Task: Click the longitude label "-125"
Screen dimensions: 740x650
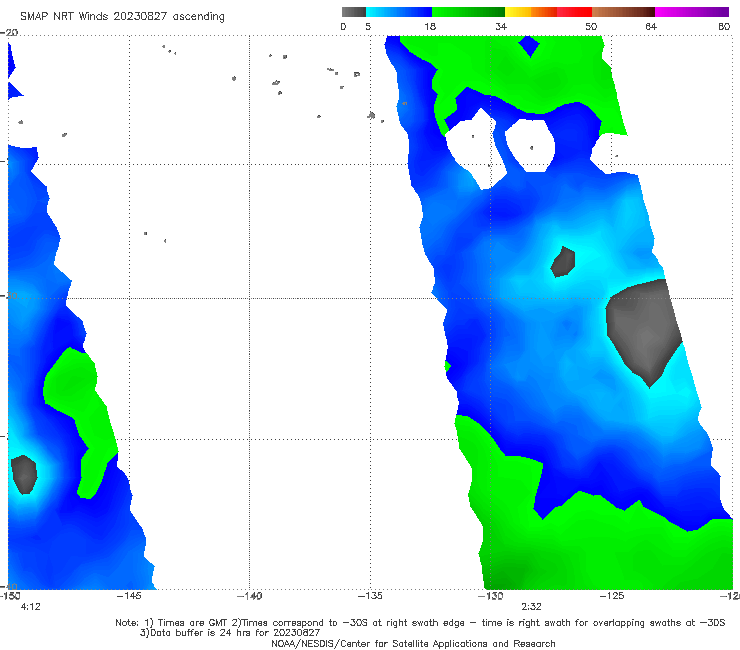Action: 612,596
